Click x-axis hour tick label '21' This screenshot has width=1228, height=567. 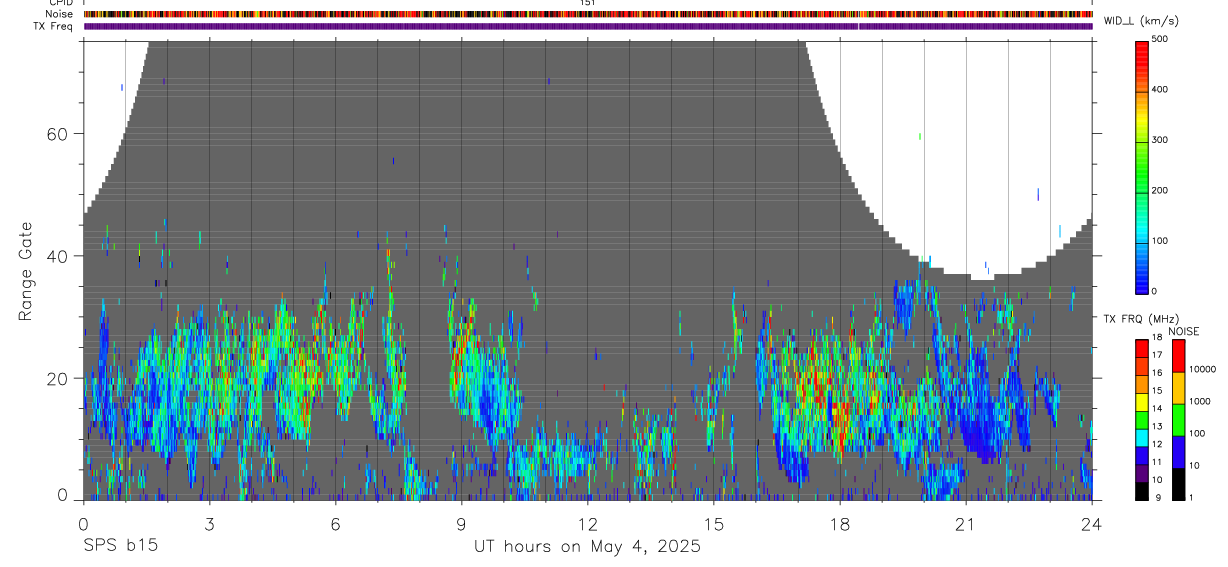(966, 523)
